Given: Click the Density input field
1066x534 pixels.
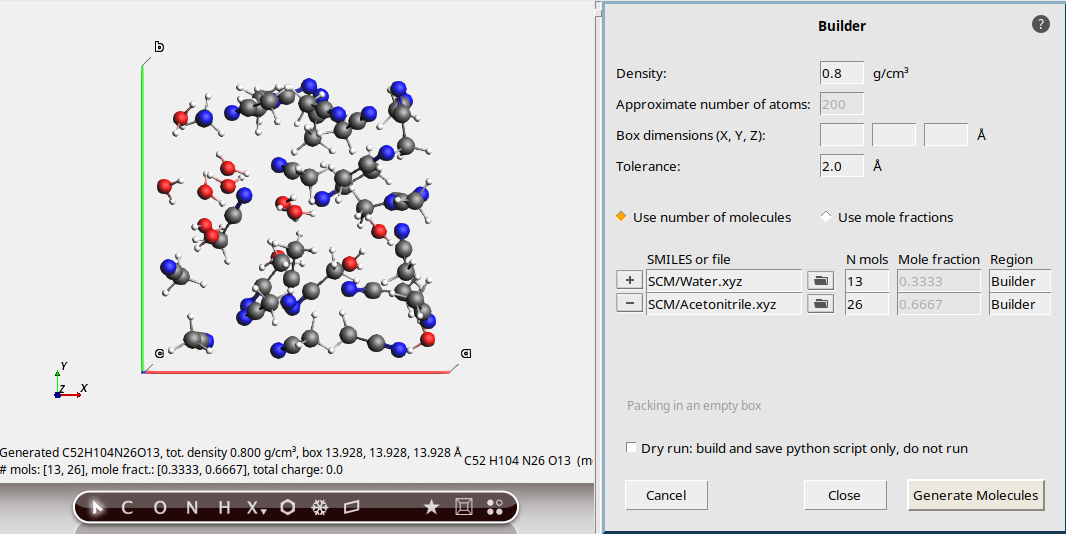Looking at the screenshot, I should [x=841, y=74].
